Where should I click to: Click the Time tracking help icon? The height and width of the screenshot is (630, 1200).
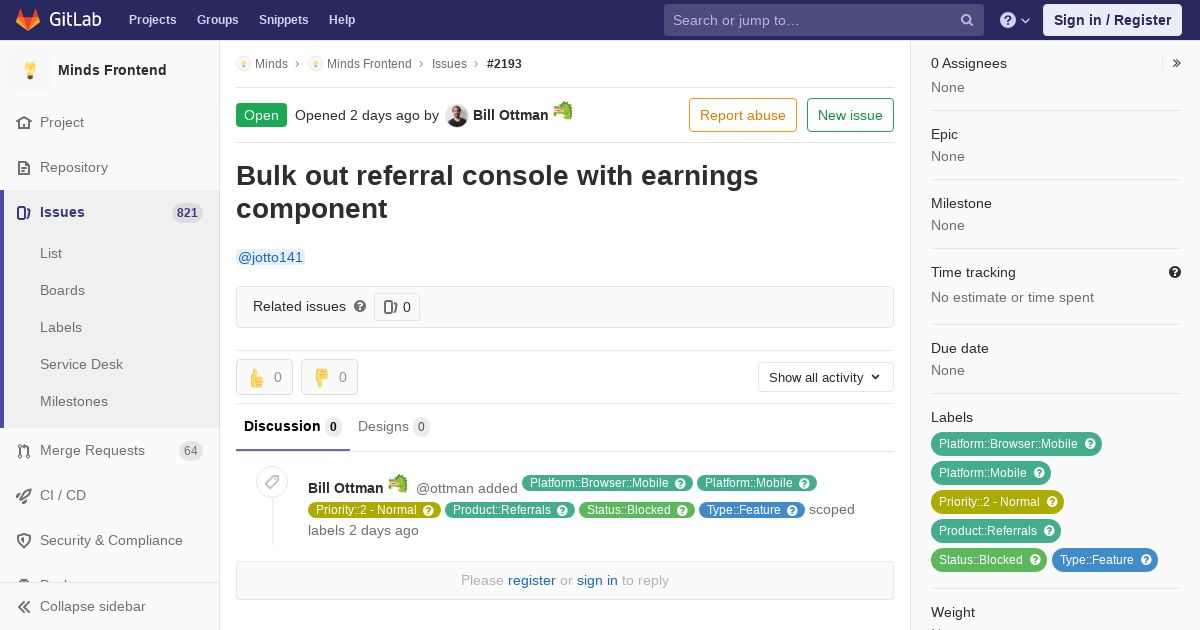click(x=1175, y=272)
